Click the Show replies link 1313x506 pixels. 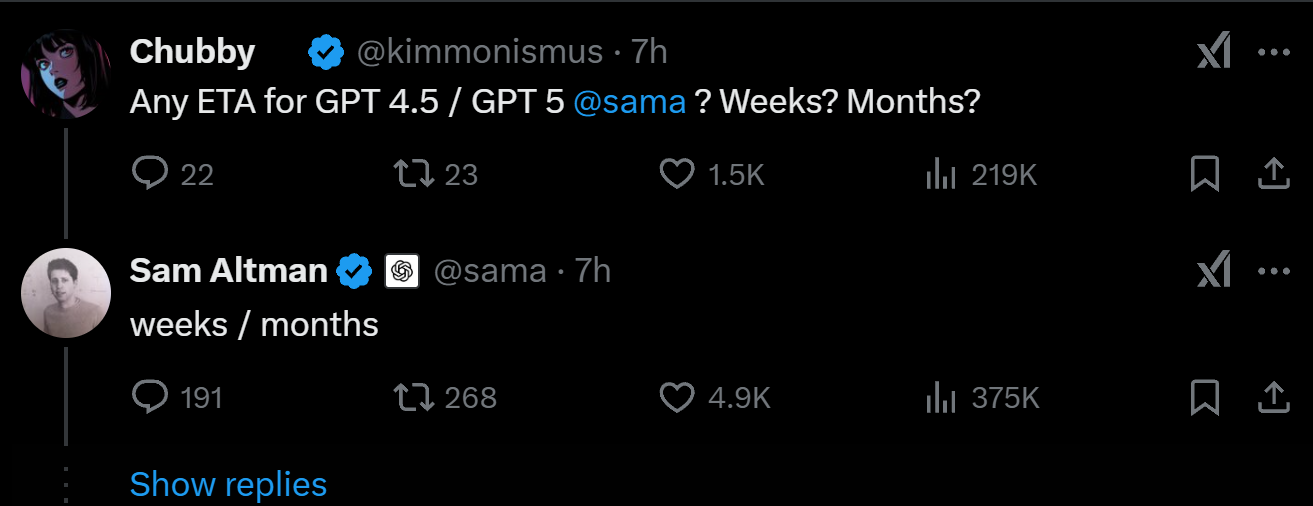228,485
